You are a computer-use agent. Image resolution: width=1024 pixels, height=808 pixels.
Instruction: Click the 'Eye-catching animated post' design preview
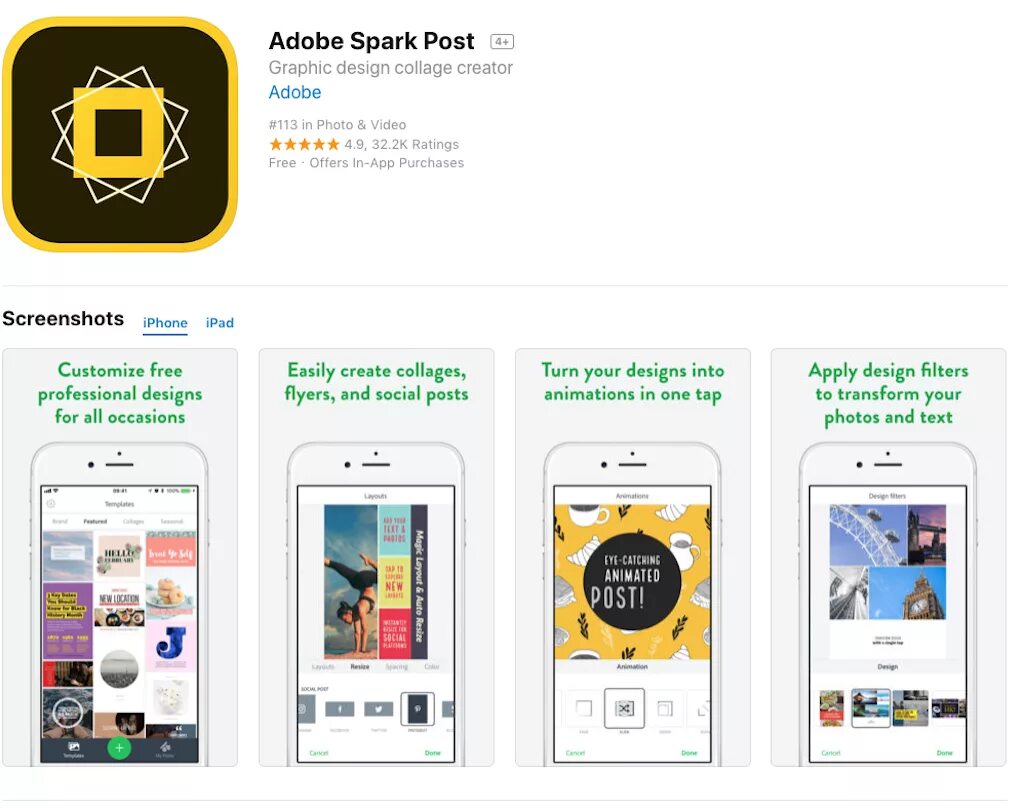(x=632, y=581)
